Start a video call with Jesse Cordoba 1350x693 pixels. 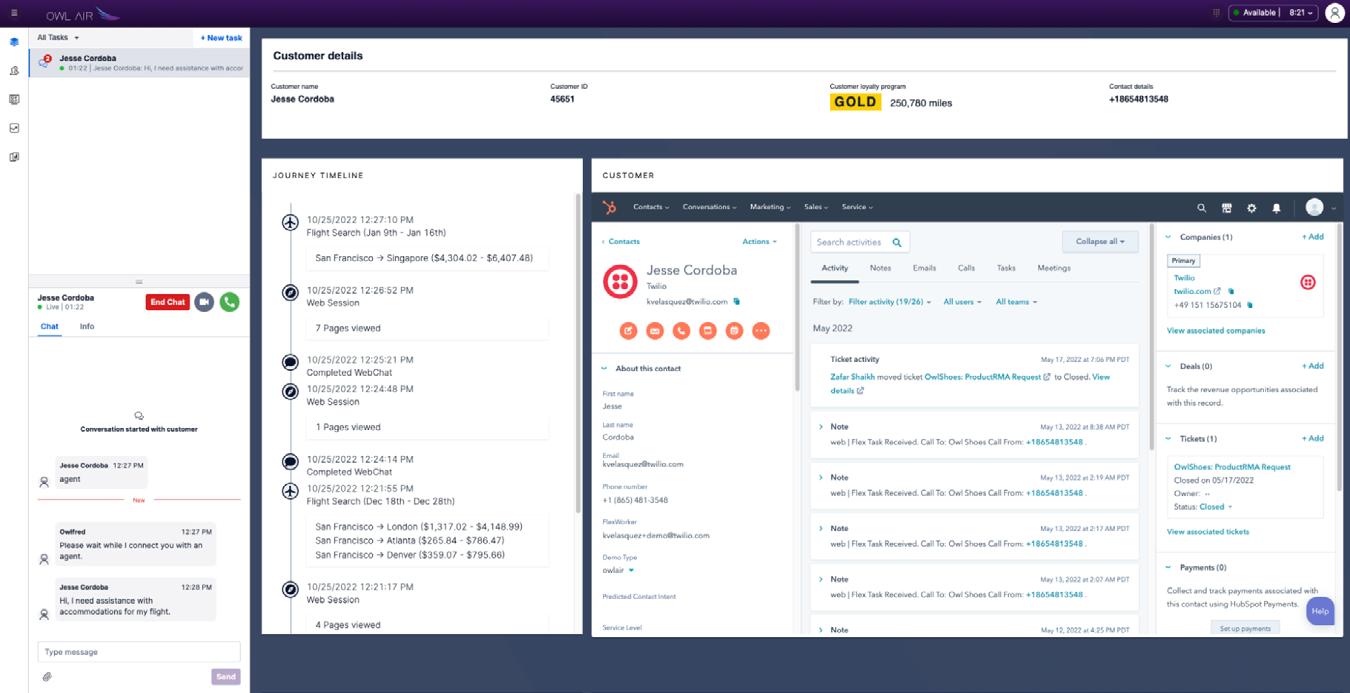pos(205,301)
